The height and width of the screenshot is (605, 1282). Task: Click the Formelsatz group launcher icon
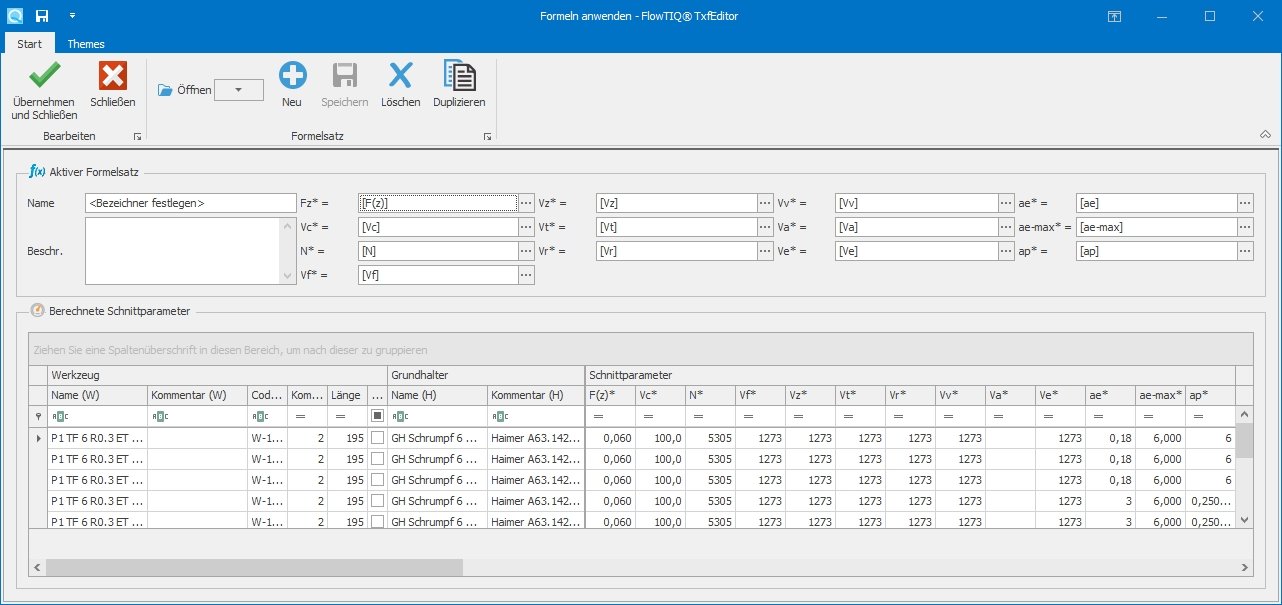[487, 136]
